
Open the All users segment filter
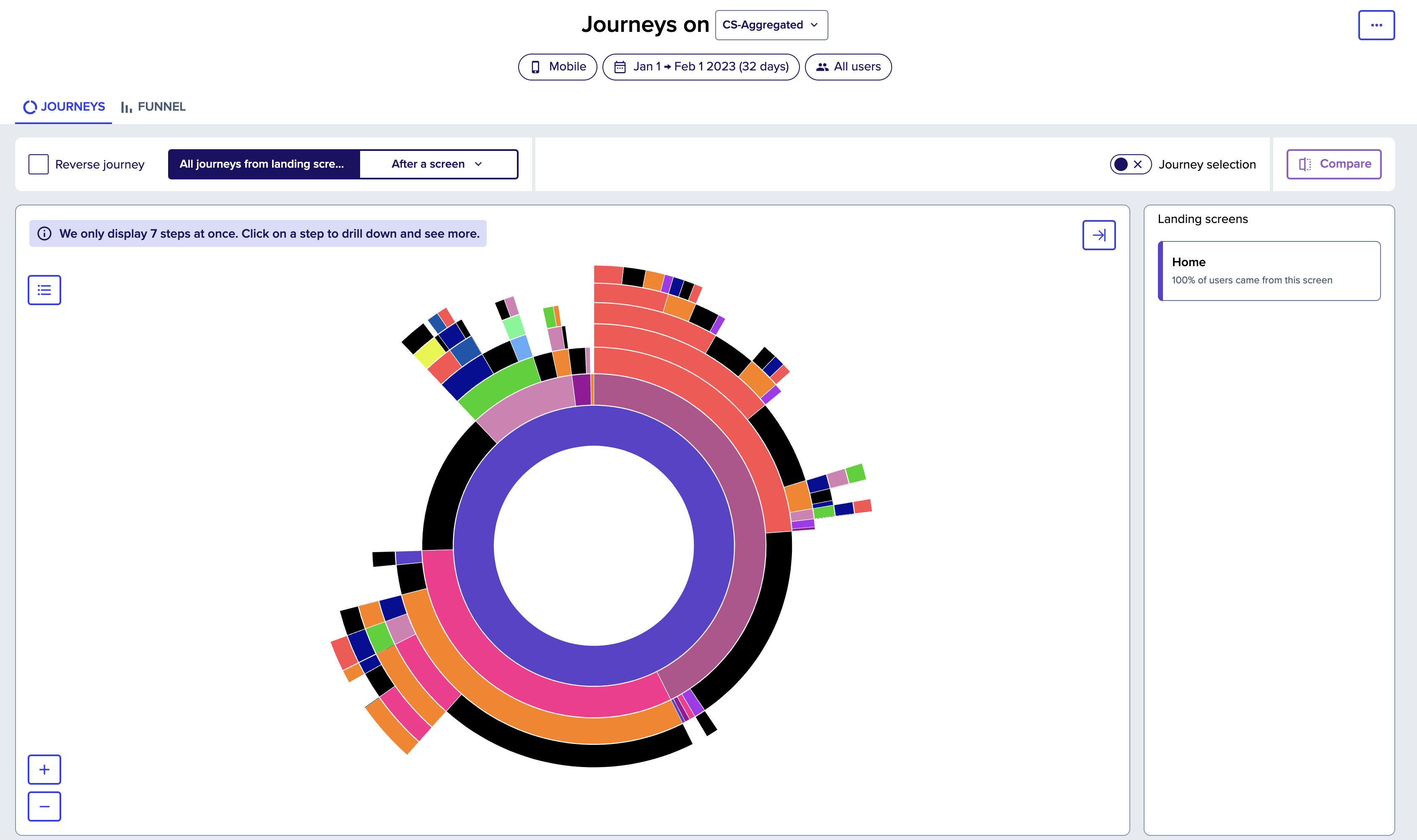point(848,67)
